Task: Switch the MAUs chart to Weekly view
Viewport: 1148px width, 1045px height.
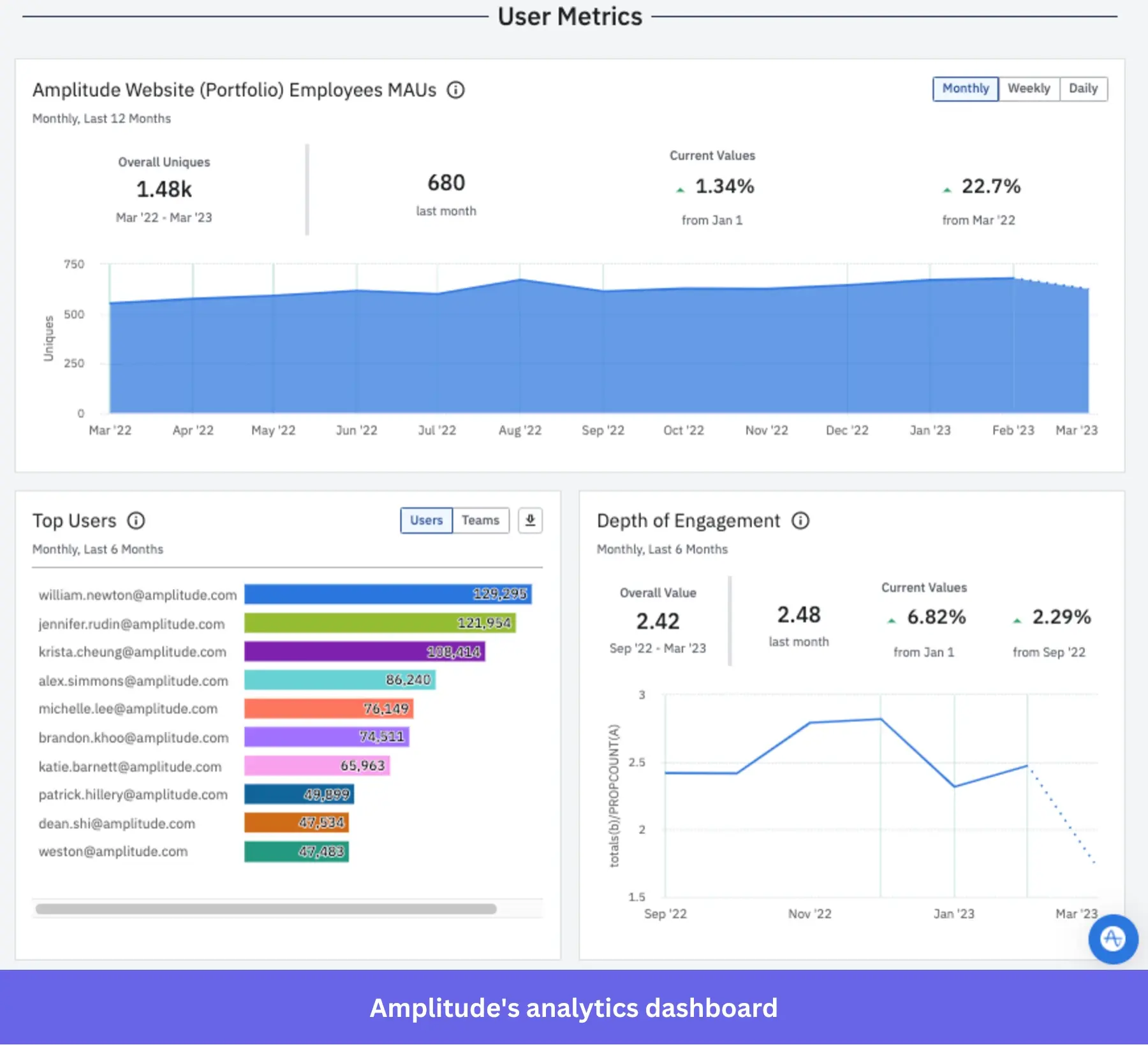Action: (1028, 89)
